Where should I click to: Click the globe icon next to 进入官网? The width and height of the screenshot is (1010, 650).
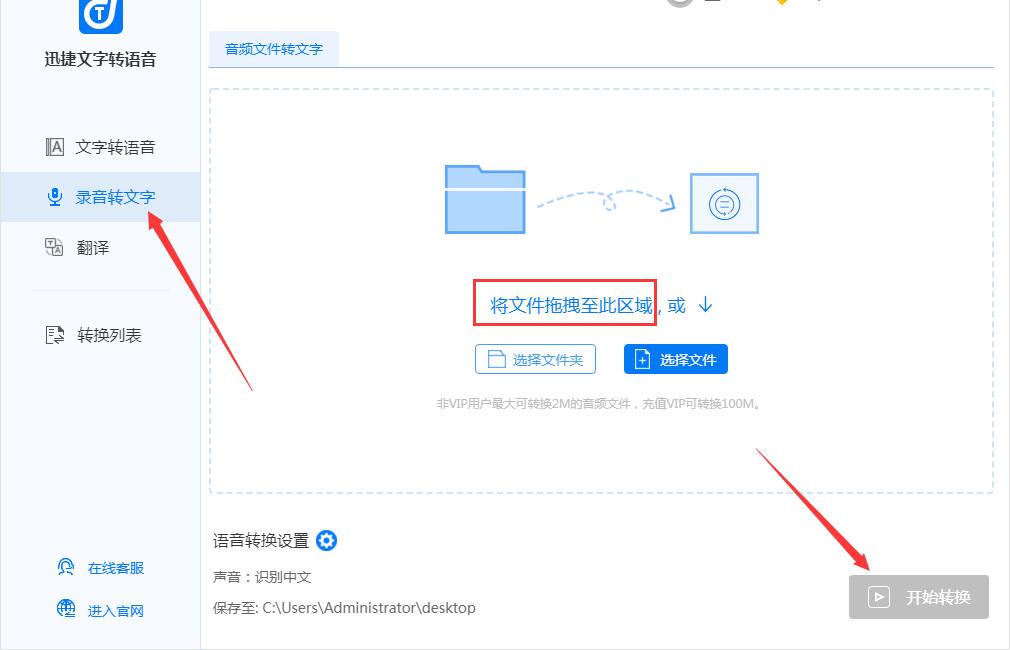click(65, 610)
